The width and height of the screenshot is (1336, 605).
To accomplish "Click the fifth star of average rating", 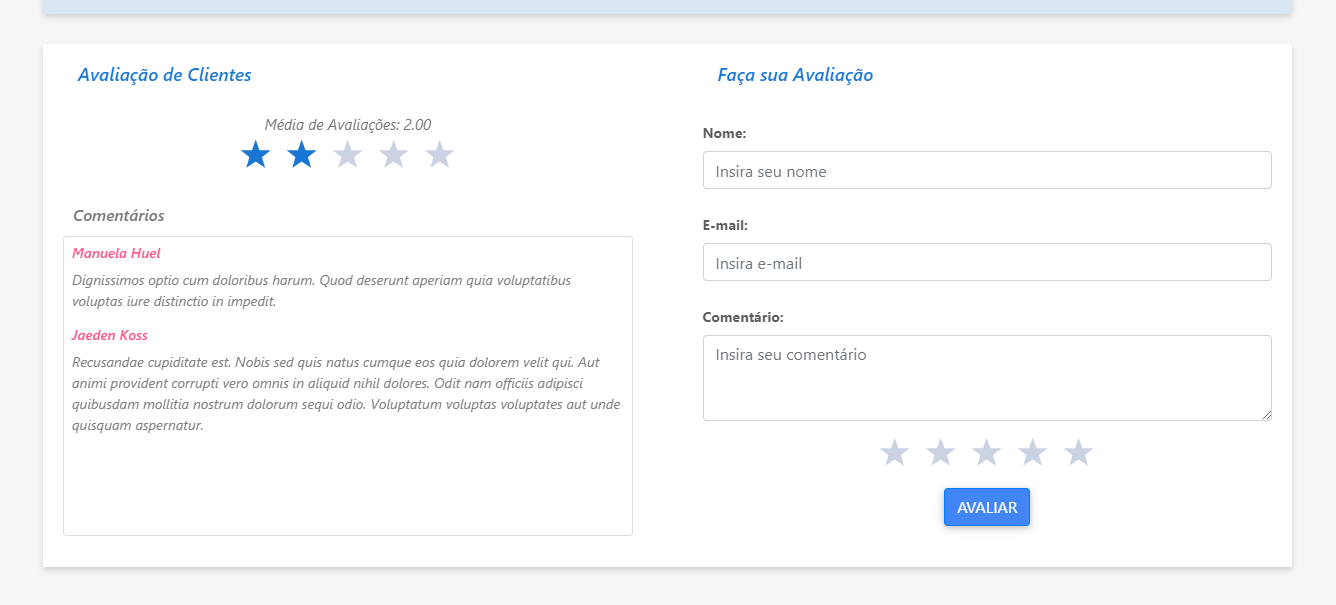I will coord(440,155).
